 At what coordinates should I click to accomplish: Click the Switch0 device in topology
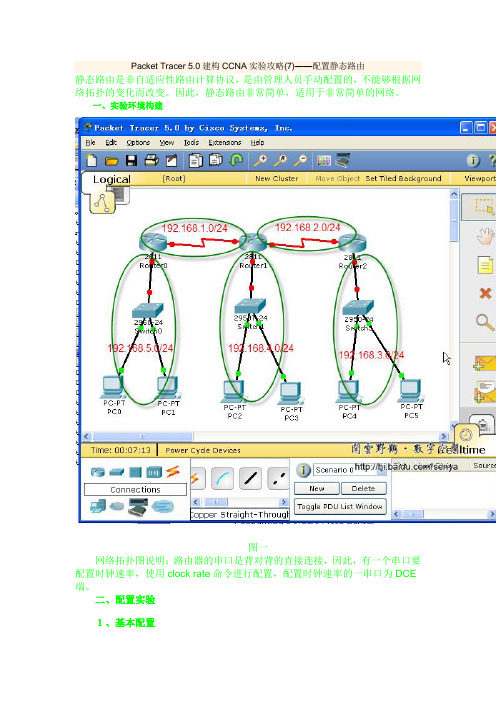[x=148, y=311]
